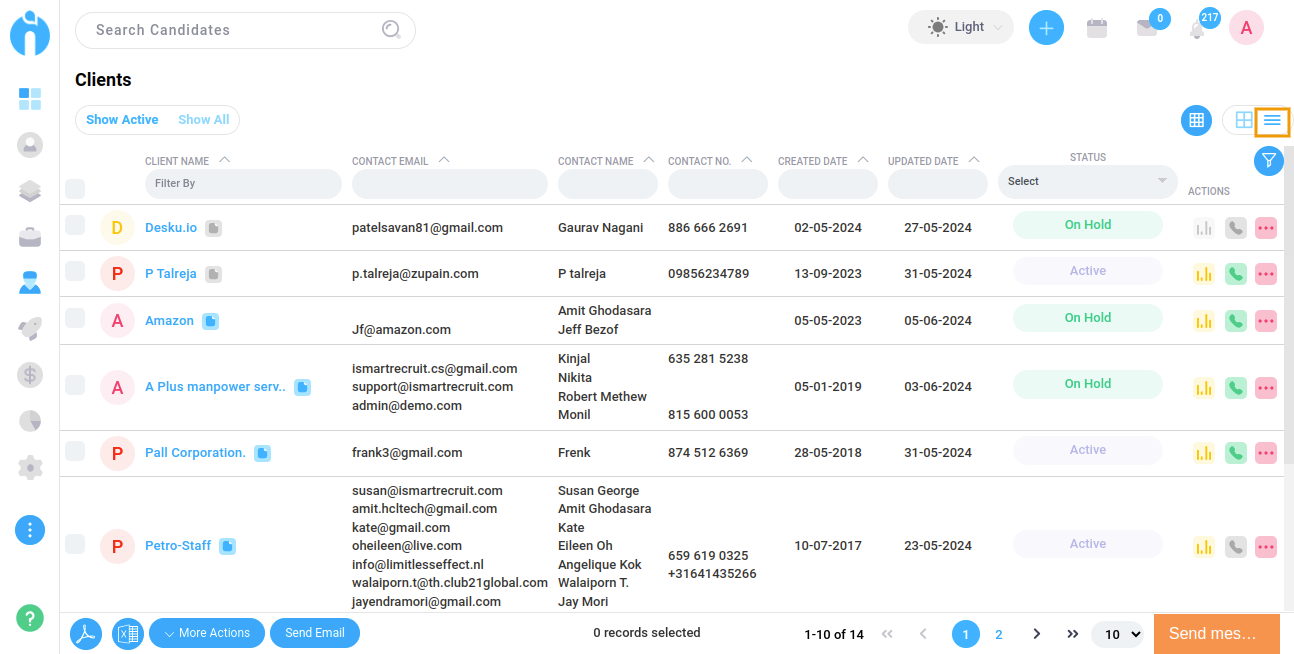Open the settings gear in sidebar

point(30,467)
